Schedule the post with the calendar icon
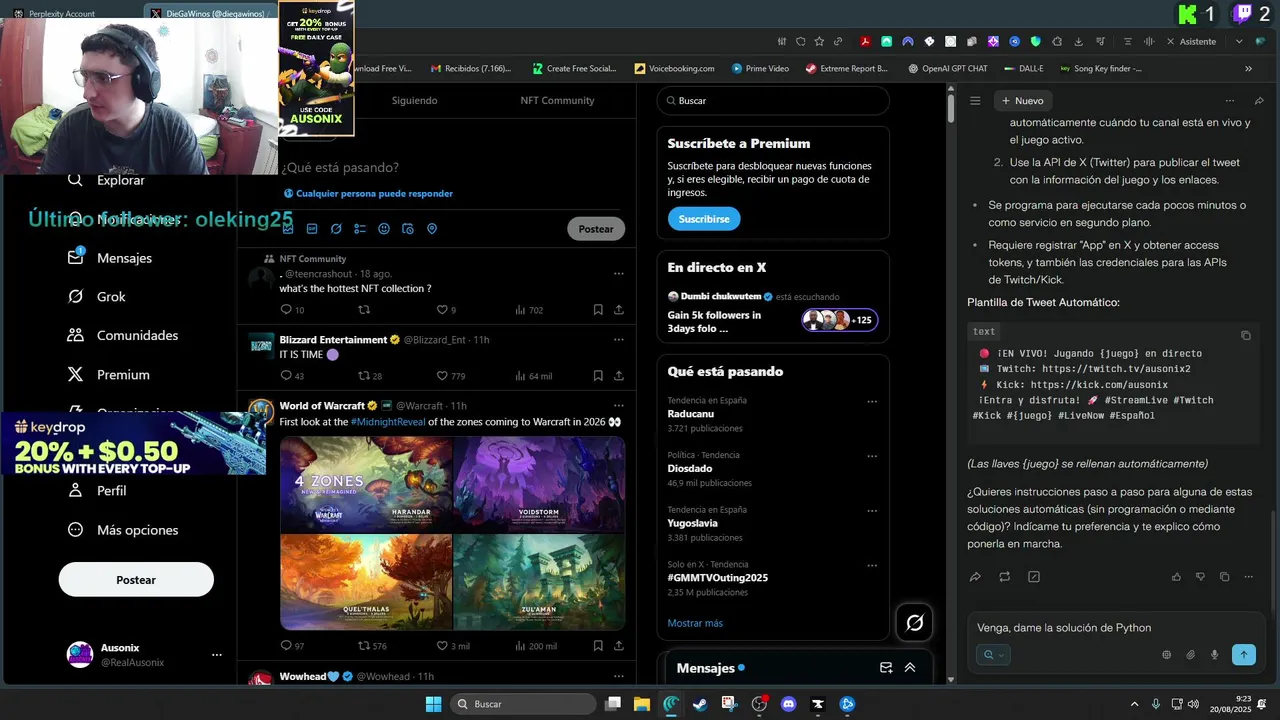 click(408, 229)
